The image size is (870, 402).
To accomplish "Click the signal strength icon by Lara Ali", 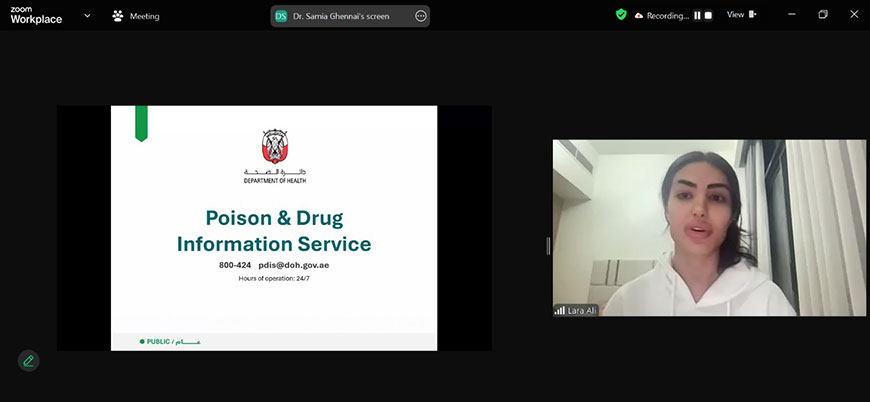I will point(559,311).
